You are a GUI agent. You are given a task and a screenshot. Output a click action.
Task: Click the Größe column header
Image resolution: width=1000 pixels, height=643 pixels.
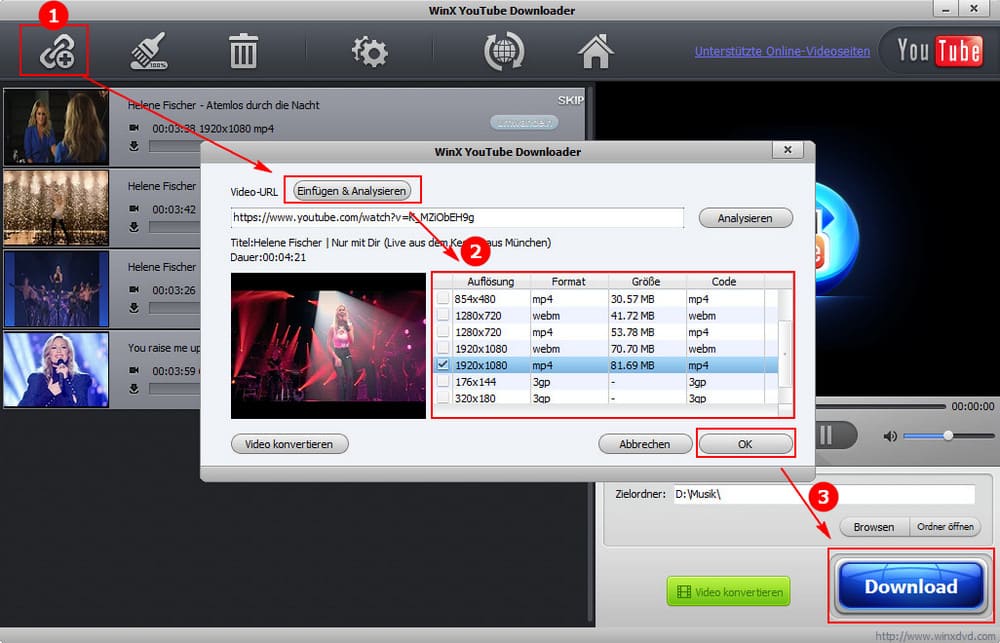[646, 281]
